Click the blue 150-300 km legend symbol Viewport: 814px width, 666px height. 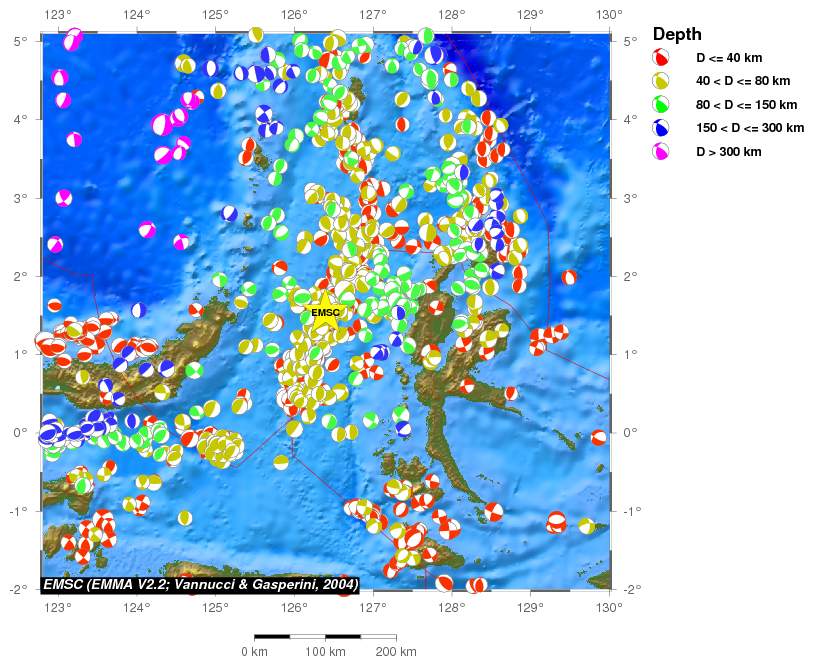(x=660, y=128)
